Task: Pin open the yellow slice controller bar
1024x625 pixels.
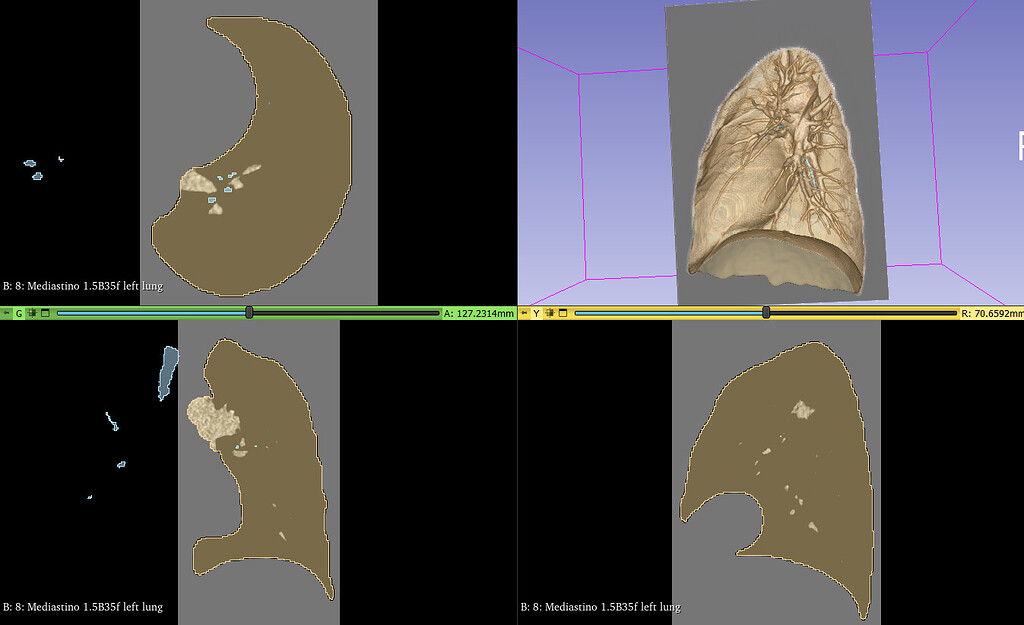Action: click(525, 313)
